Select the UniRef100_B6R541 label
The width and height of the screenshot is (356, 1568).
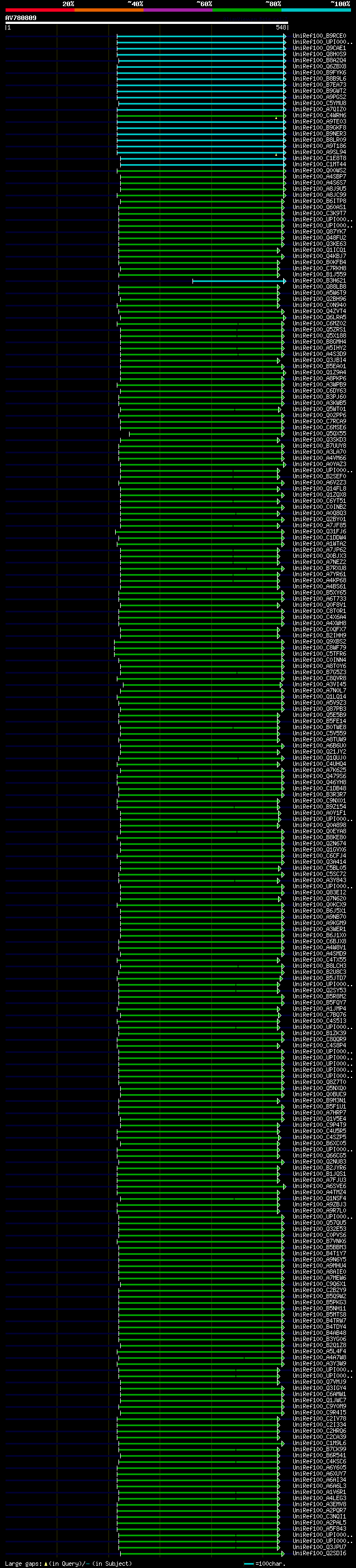pyautogui.click(x=319, y=1456)
